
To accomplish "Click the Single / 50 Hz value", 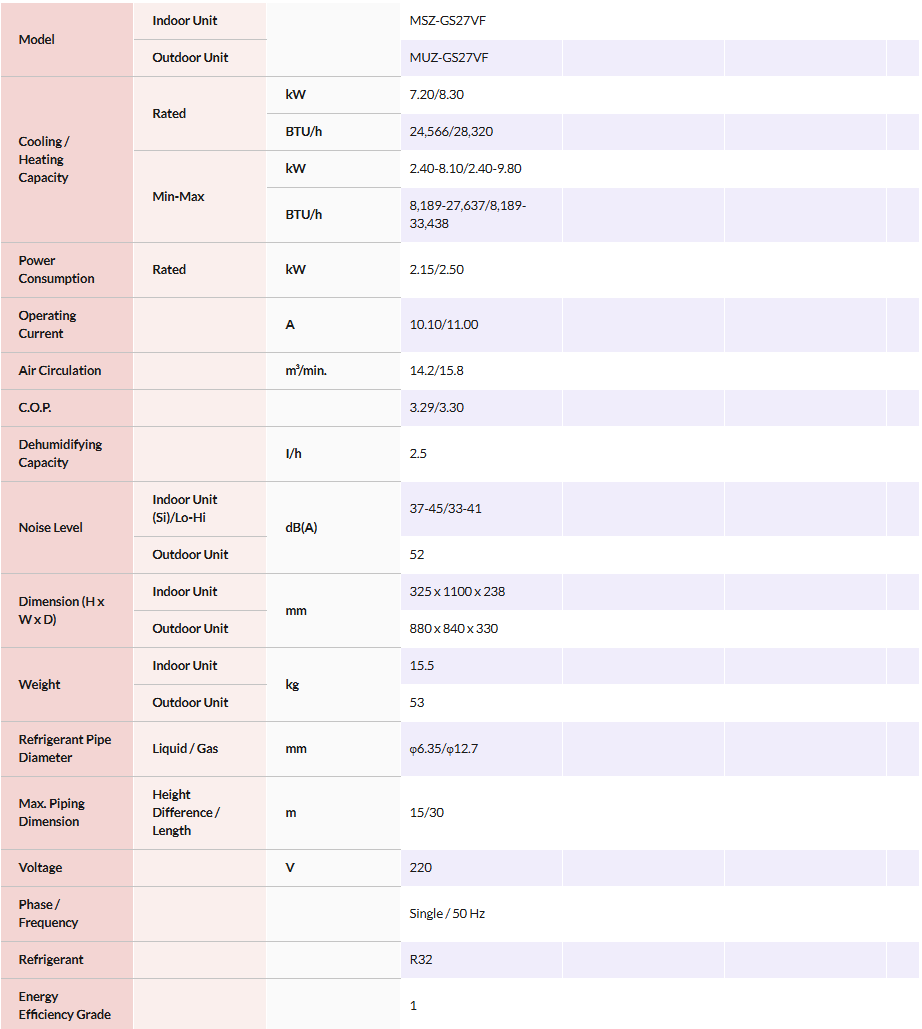I will coord(447,914).
